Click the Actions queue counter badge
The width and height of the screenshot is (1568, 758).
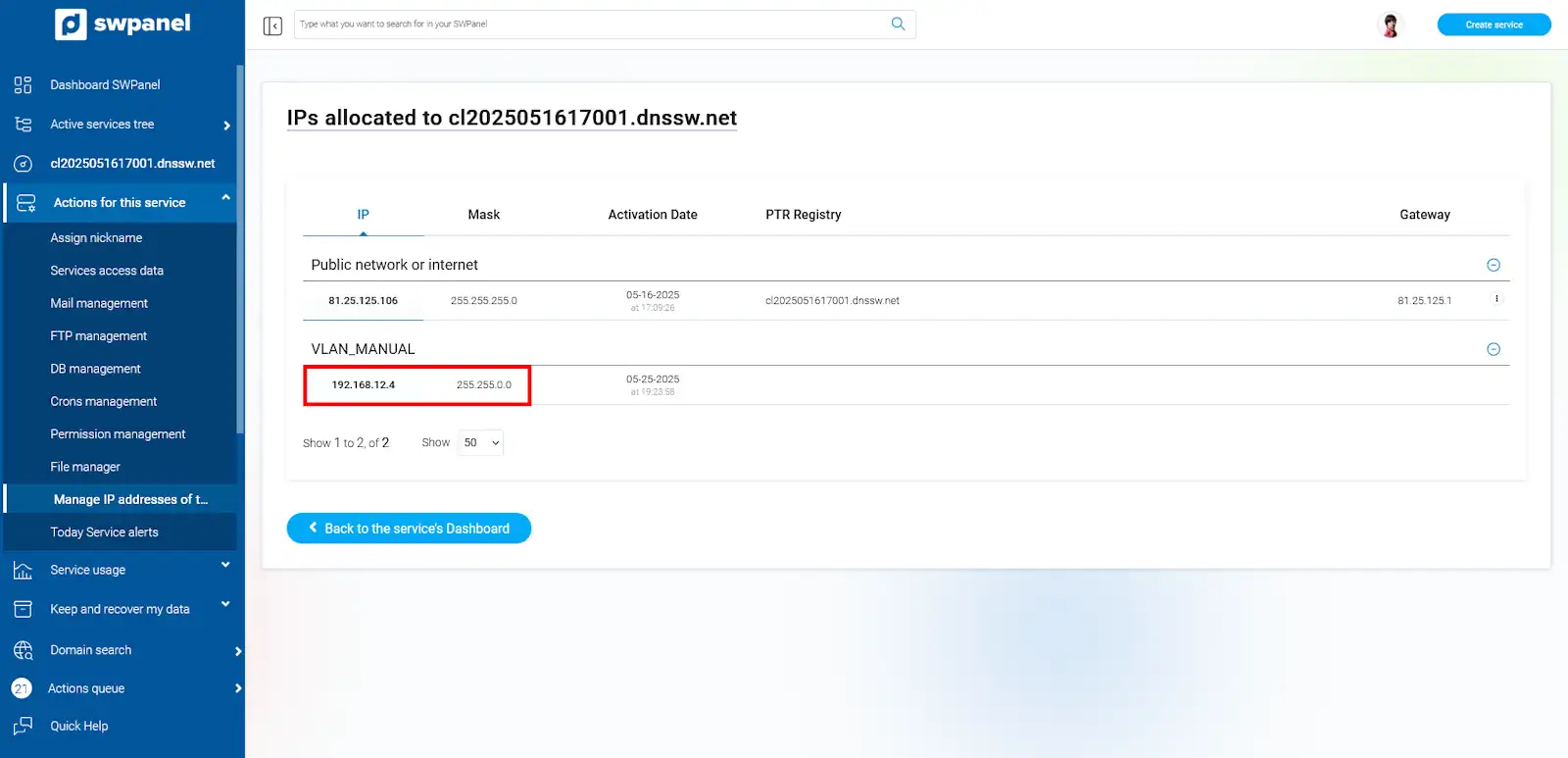(x=22, y=688)
